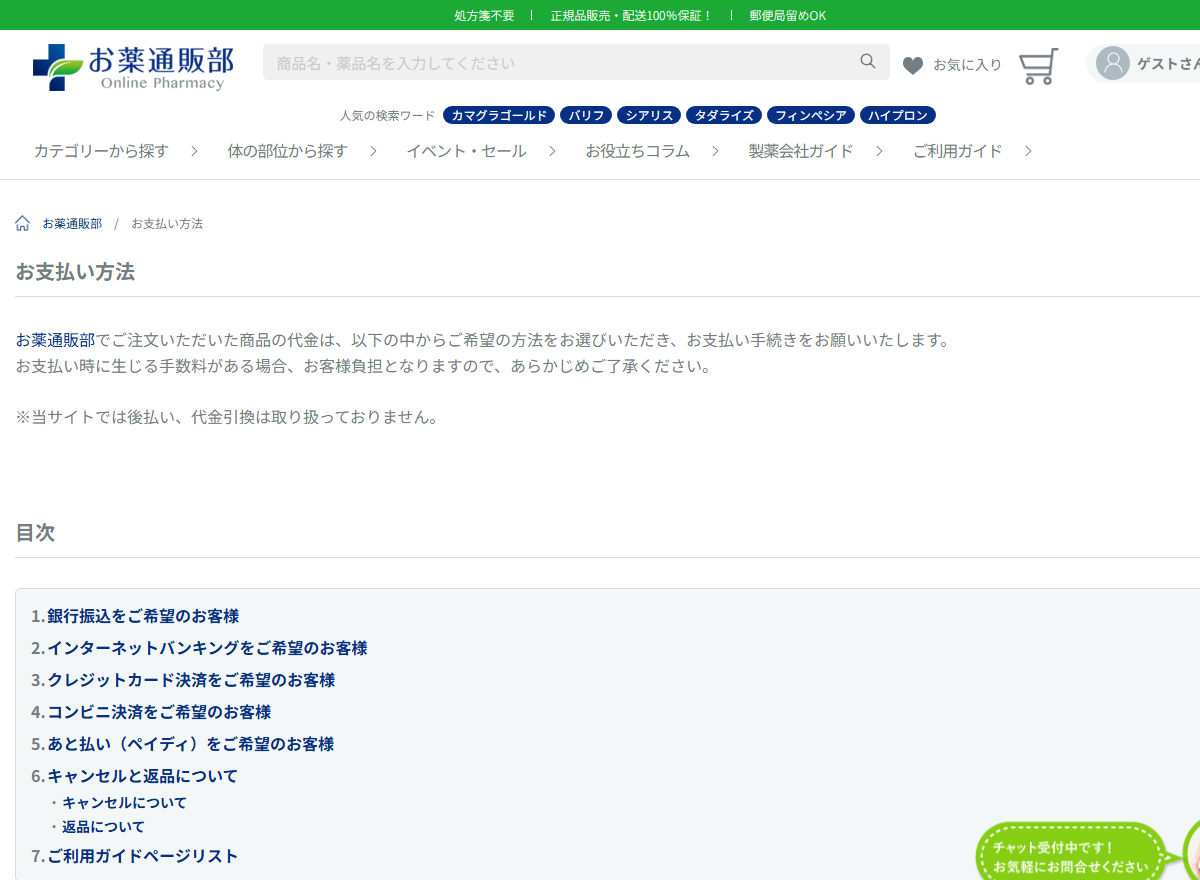Click the お薬通販部 breadcrumb link
Image resolution: width=1200 pixels, height=880 pixels.
coord(72,224)
